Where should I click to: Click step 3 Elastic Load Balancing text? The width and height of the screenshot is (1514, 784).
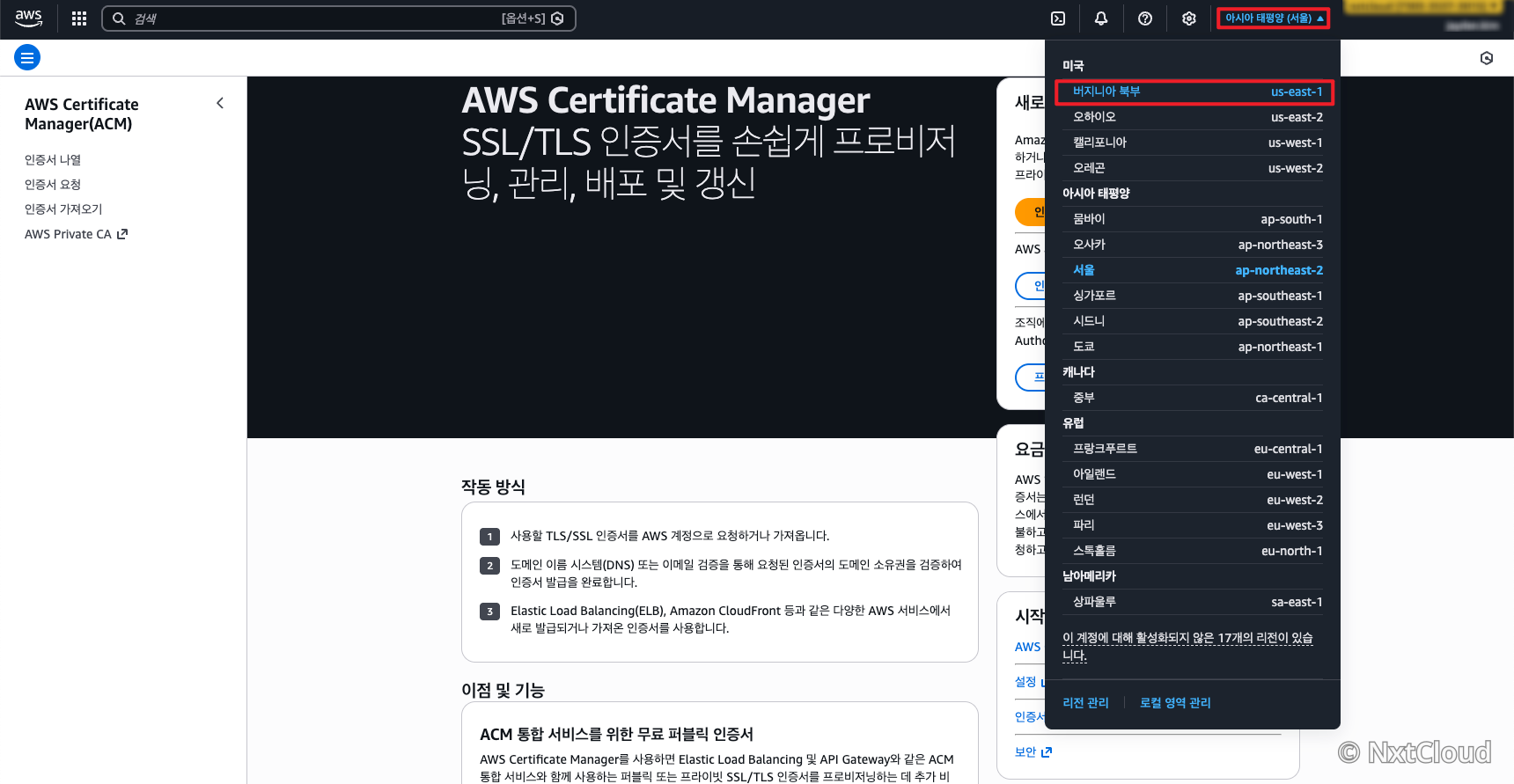[730, 619]
